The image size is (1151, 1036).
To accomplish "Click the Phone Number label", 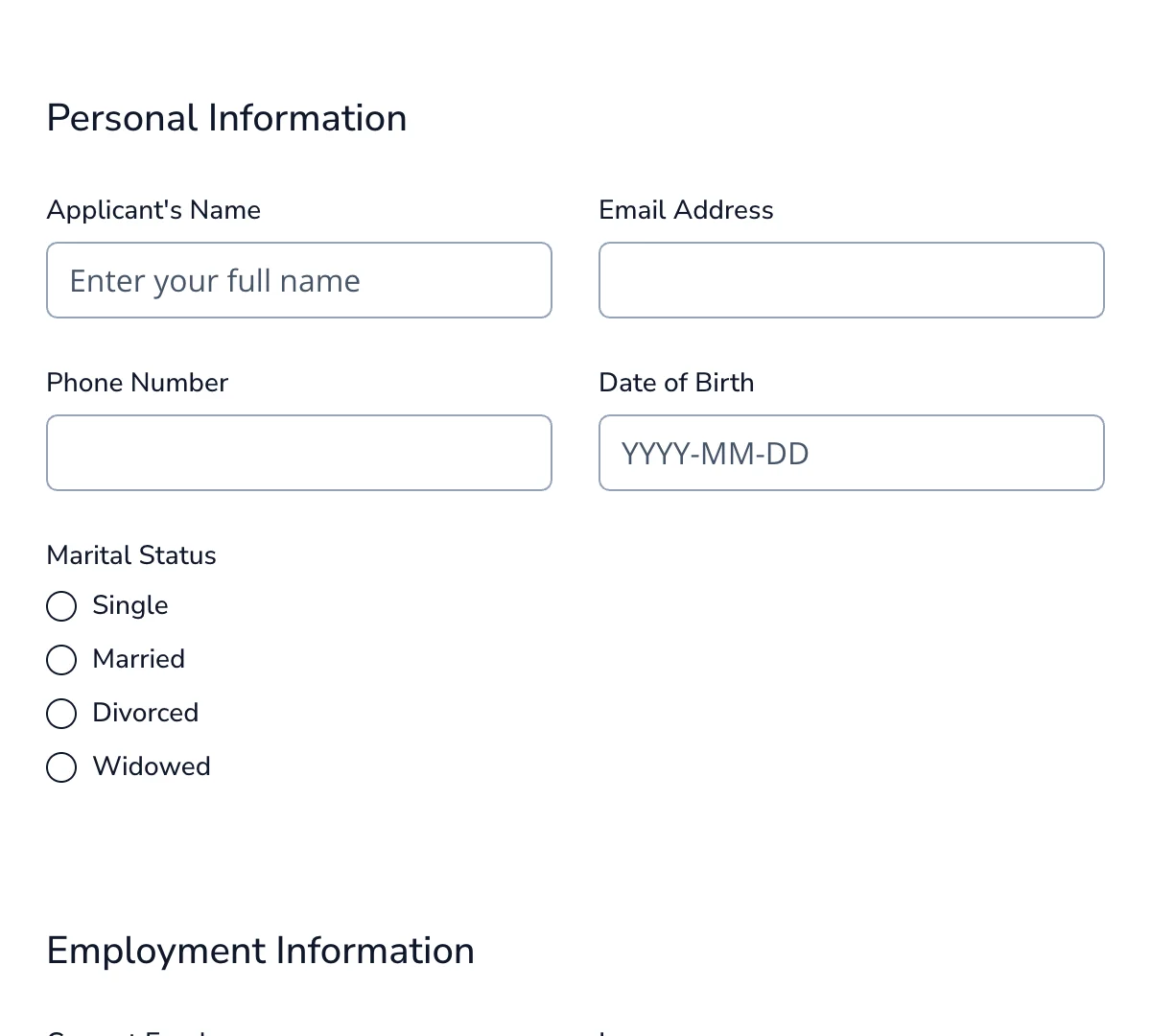I will [137, 383].
